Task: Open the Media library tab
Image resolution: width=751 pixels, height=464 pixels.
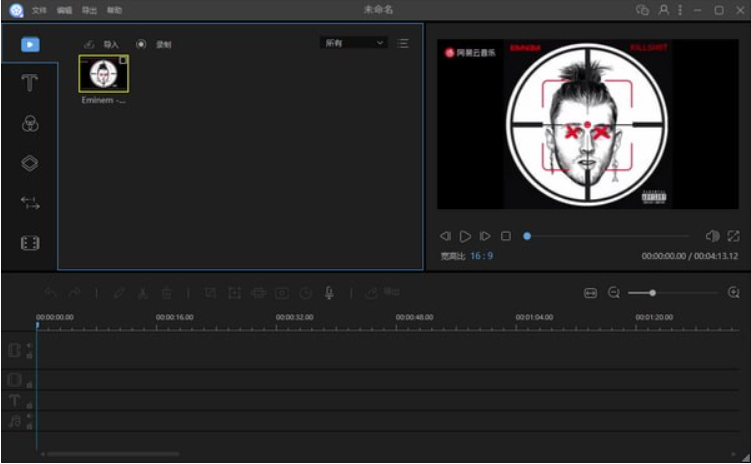Action: coord(30,45)
